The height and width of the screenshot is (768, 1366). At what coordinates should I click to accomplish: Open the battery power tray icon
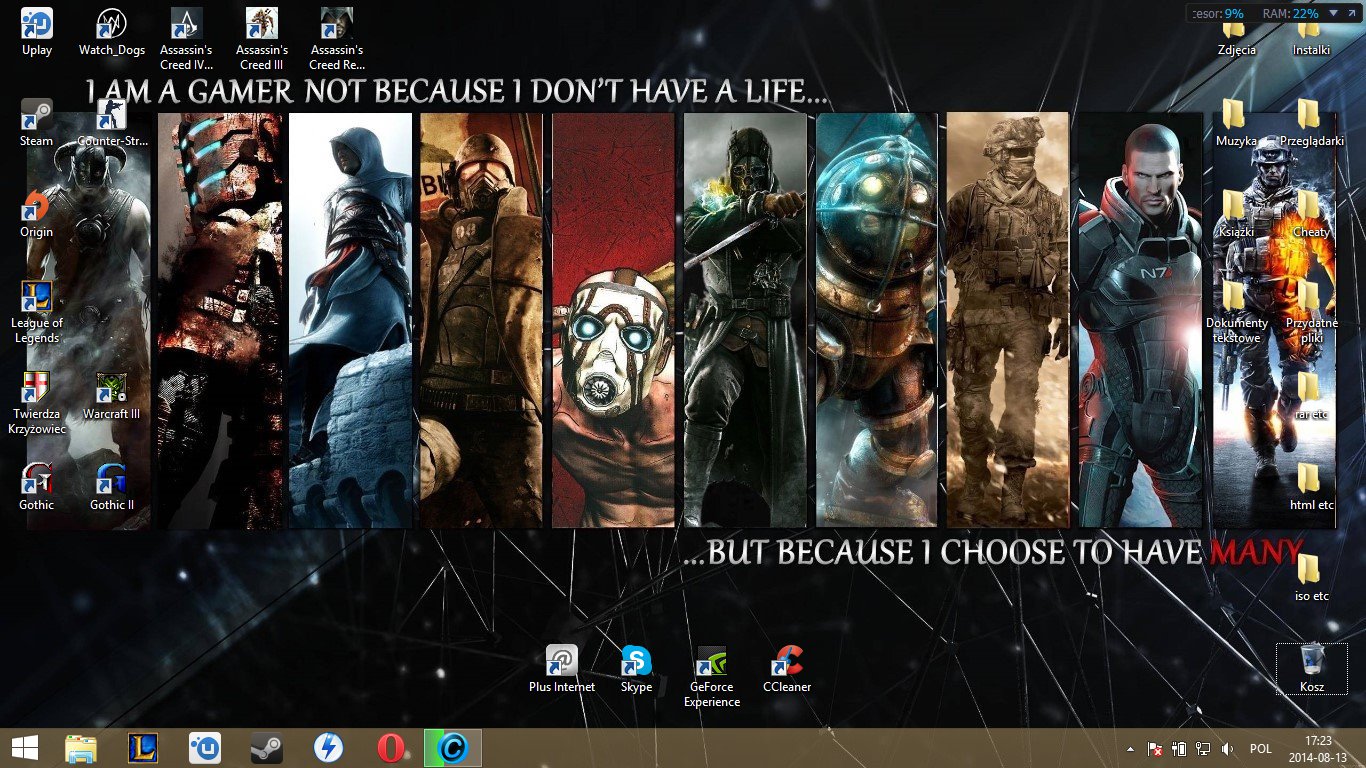pos(1178,749)
